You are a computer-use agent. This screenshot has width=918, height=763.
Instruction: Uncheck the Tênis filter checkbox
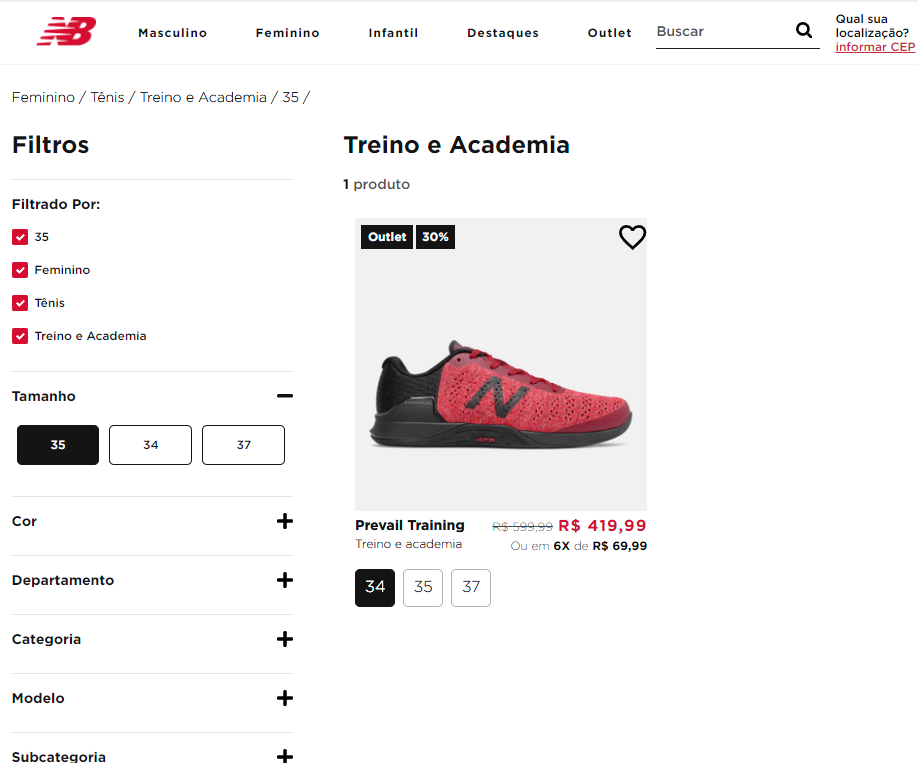[20, 303]
